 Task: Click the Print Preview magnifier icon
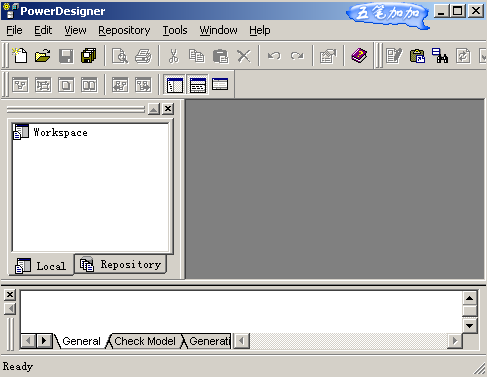[120, 56]
